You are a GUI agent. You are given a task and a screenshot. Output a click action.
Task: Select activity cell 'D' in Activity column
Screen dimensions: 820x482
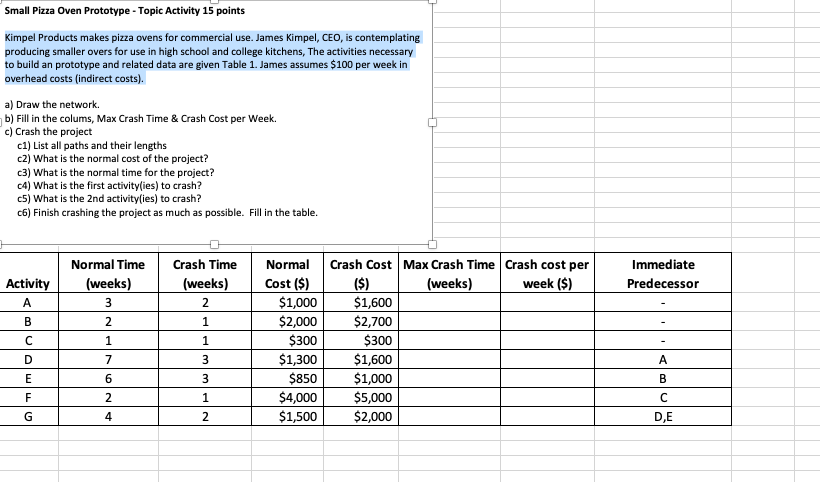(x=29, y=360)
